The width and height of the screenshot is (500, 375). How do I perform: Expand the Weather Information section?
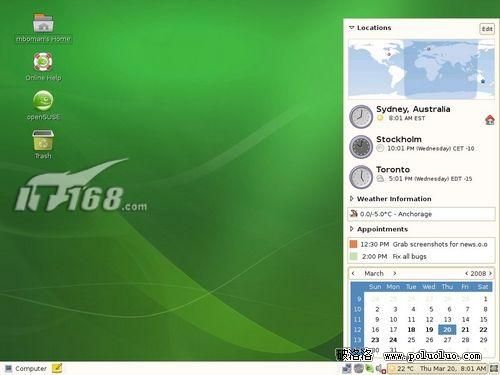click(351, 199)
